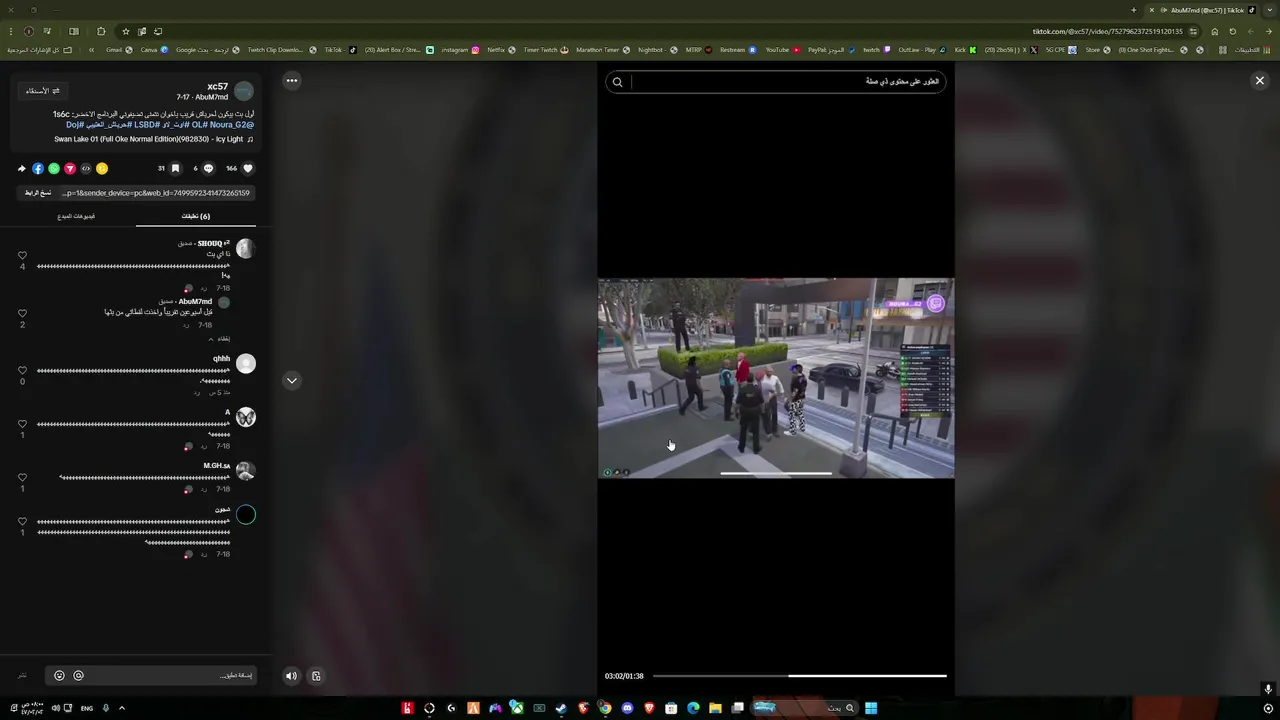Toggle the browser side panel icon
The height and width of the screenshot is (720, 1280).
tap(73, 31)
